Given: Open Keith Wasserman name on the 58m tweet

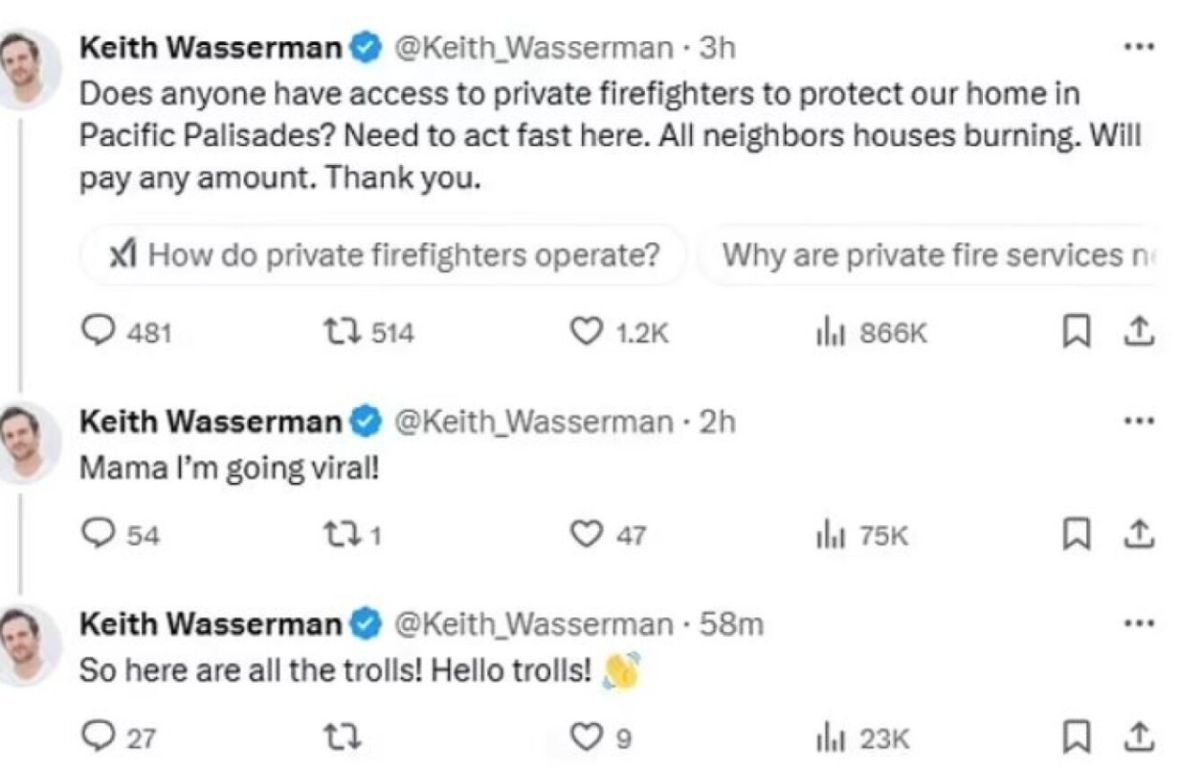Looking at the screenshot, I should [x=210, y=624].
